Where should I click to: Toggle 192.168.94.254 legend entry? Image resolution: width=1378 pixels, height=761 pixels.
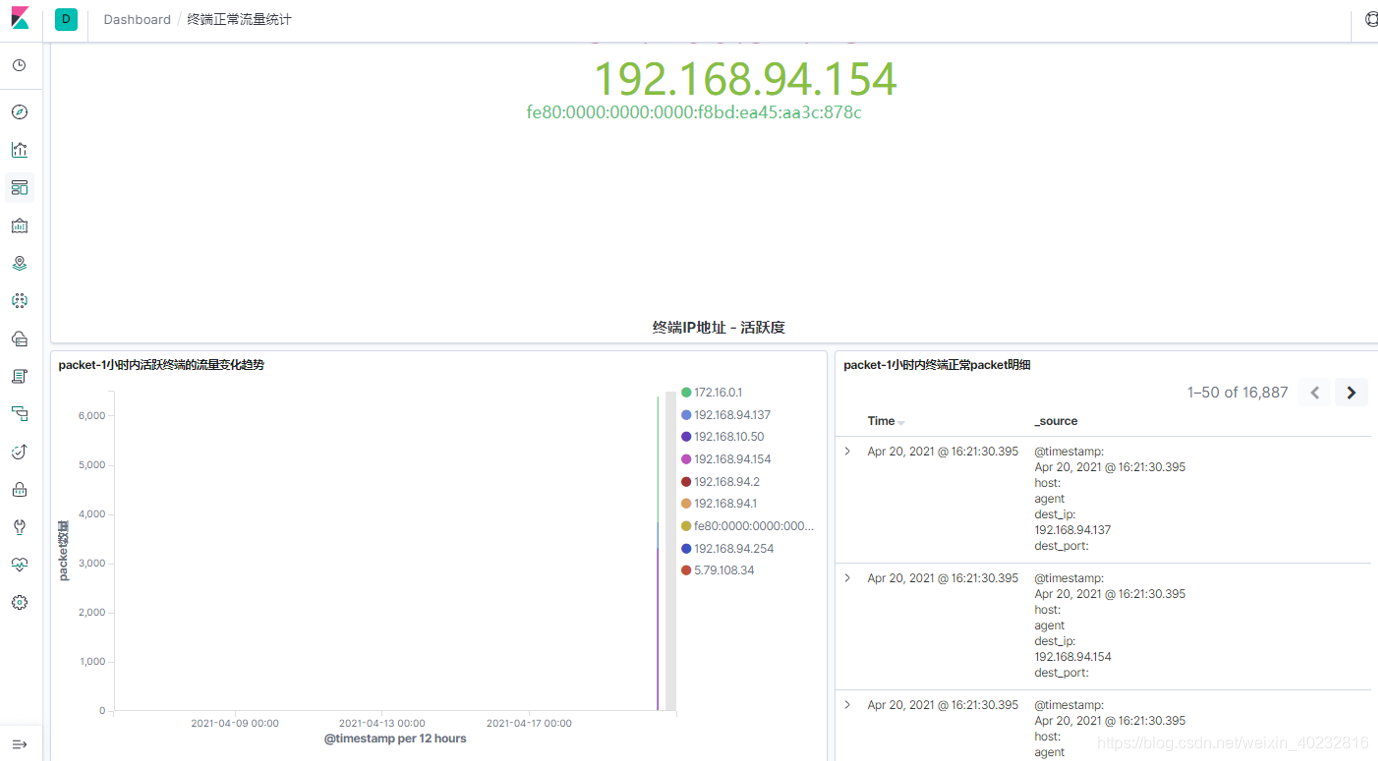(x=734, y=549)
